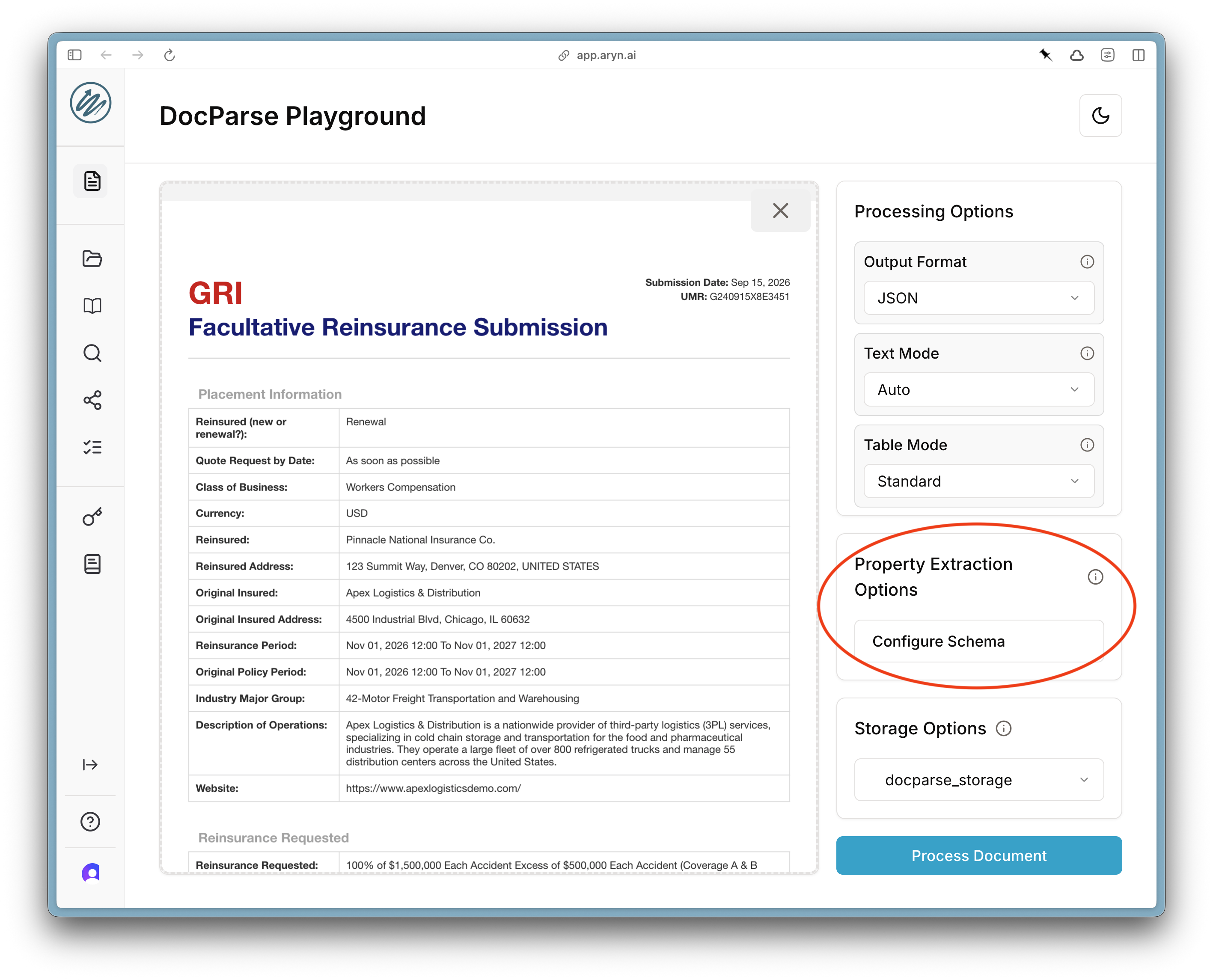View the Output Format info tooltip
This screenshot has height=980, width=1213.
click(x=1087, y=261)
